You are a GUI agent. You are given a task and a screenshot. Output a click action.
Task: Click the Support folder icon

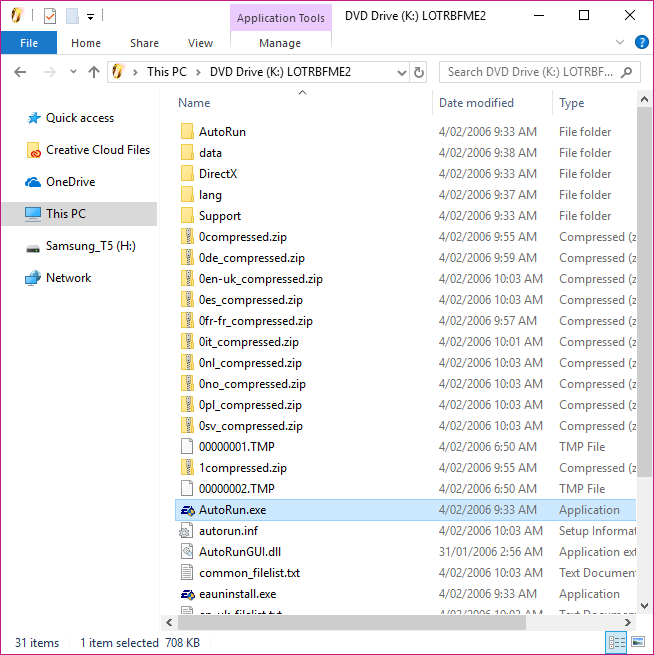[187, 216]
